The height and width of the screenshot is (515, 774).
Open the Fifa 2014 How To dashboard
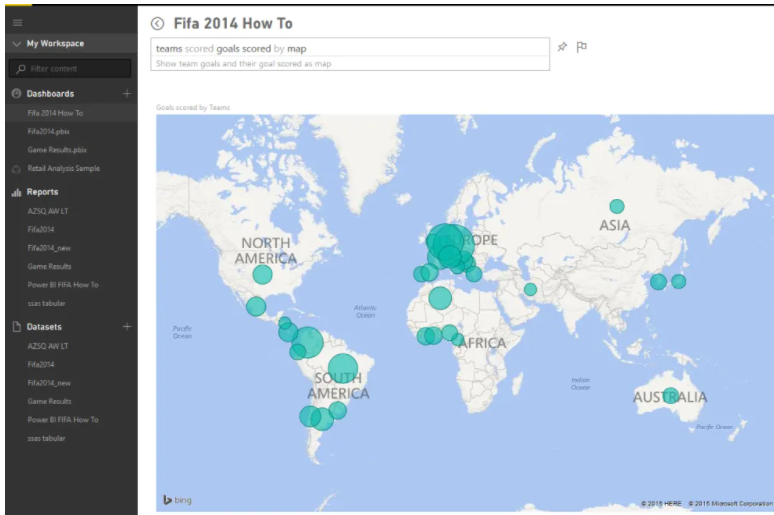[x=55, y=113]
